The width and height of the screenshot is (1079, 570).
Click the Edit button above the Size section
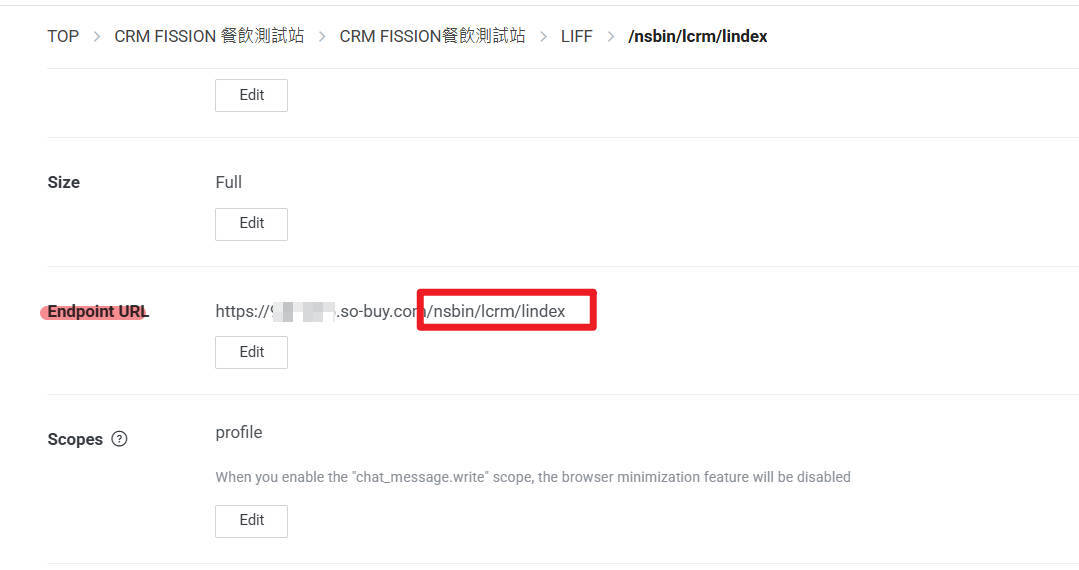click(x=251, y=95)
